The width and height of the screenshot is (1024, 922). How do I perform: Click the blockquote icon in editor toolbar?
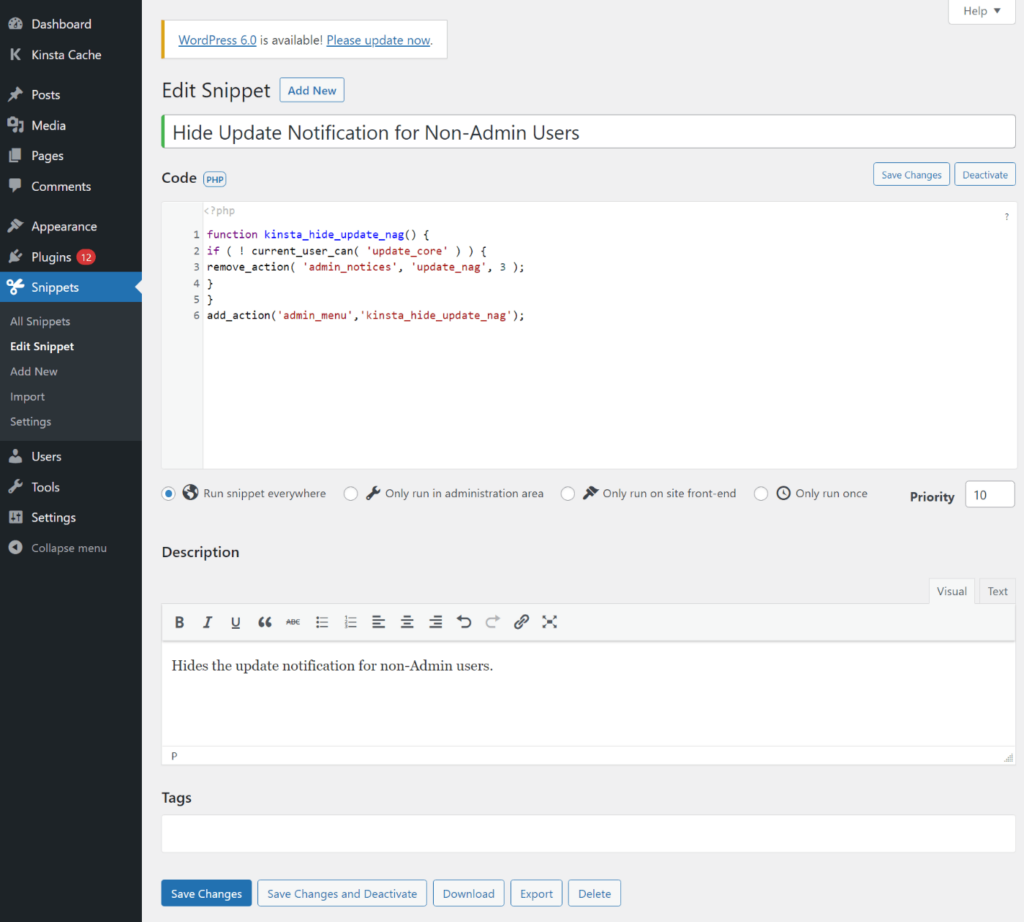pyautogui.click(x=265, y=622)
